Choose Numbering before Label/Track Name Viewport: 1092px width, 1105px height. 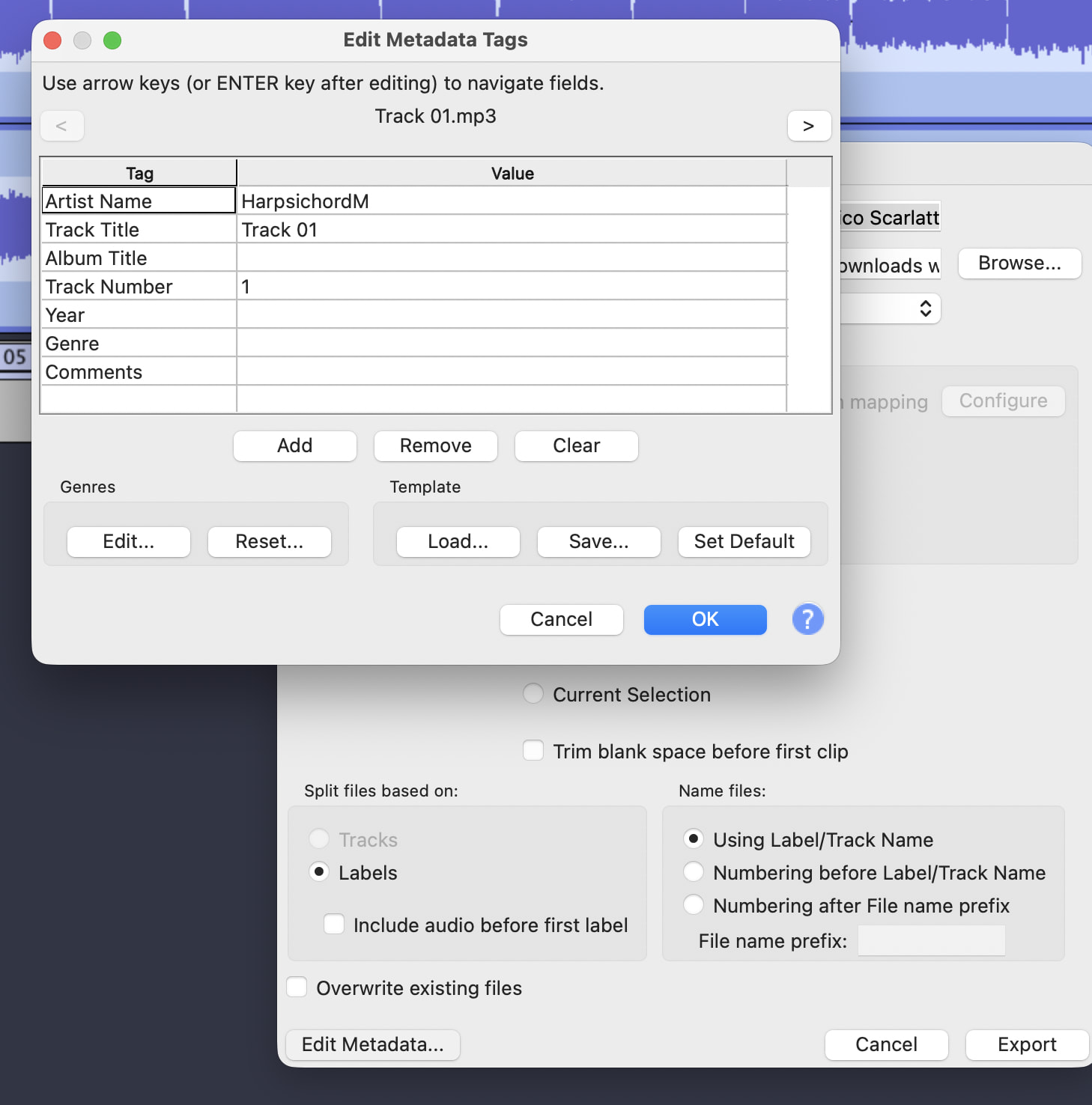pyautogui.click(x=694, y=871)
